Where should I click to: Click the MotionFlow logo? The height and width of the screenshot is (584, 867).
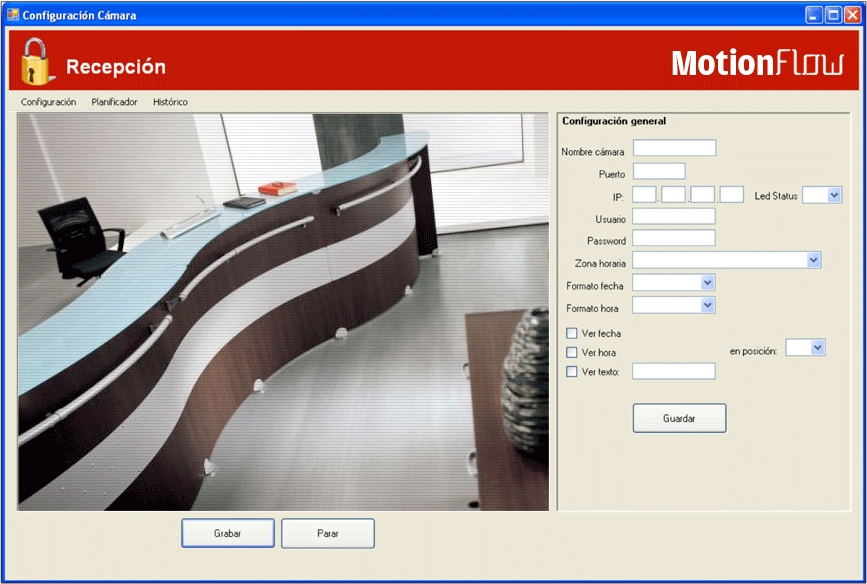point(757,64)
